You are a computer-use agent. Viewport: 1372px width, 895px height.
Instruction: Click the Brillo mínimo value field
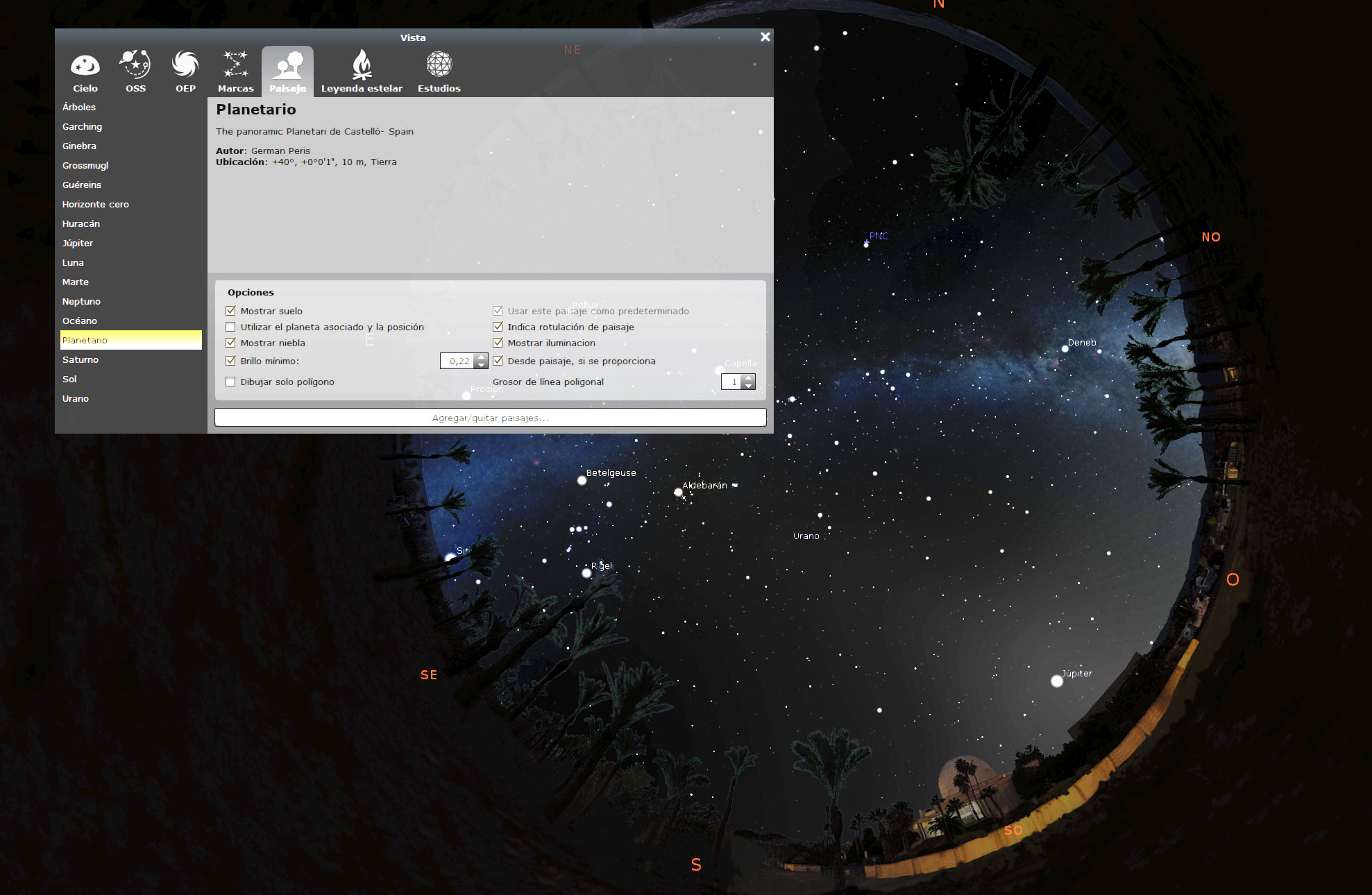coord(458,361)
